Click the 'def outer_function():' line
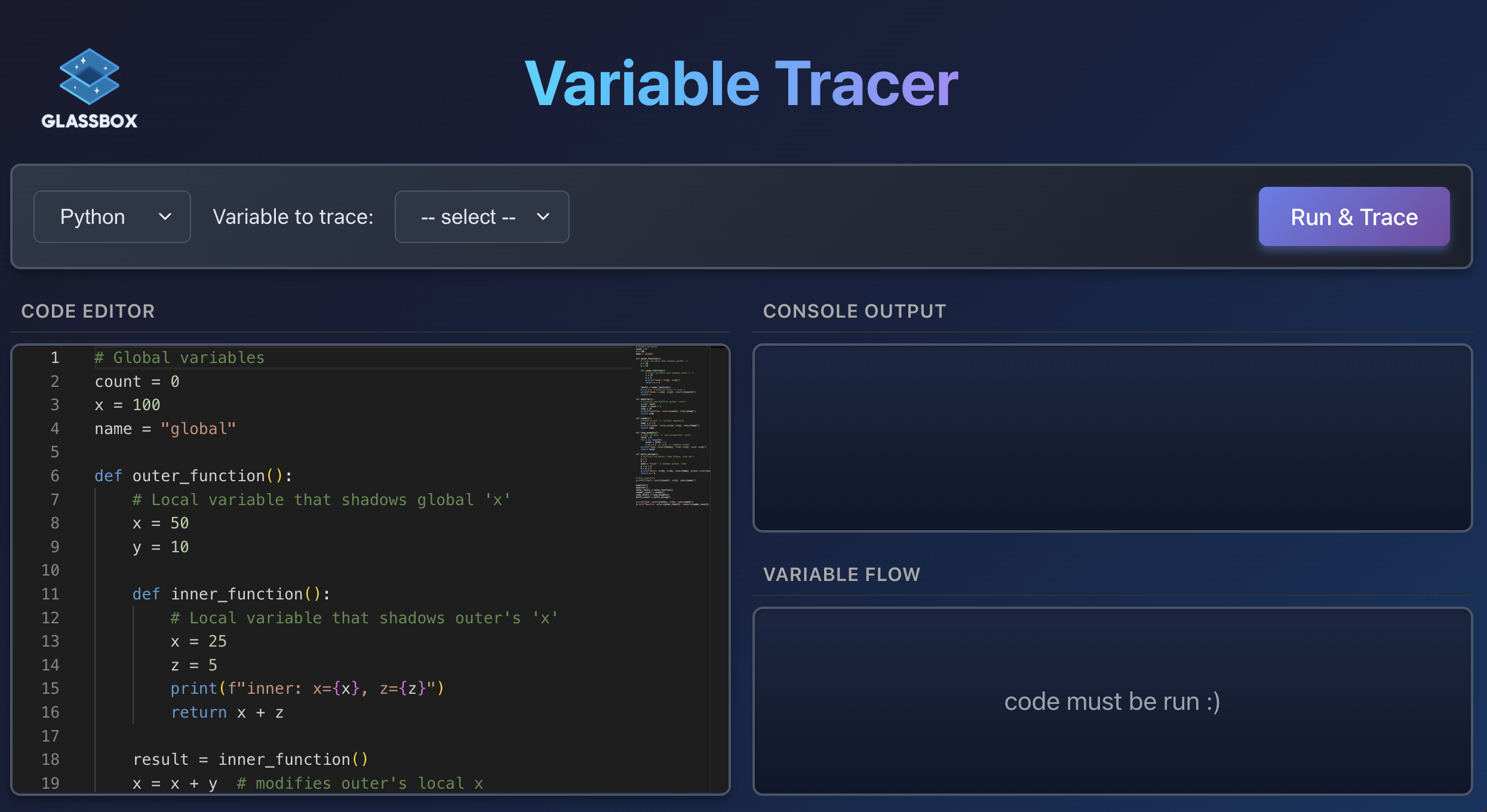 pos(193,476)
